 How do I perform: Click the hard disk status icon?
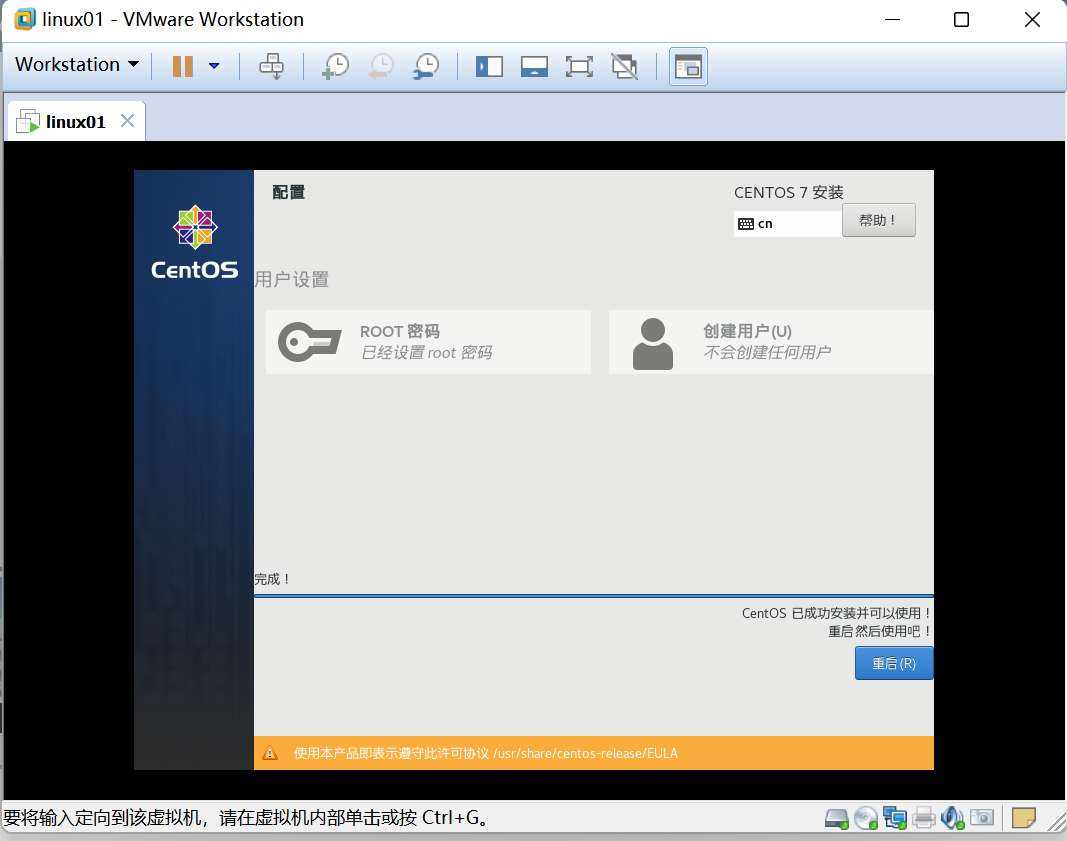click(836, 818)
